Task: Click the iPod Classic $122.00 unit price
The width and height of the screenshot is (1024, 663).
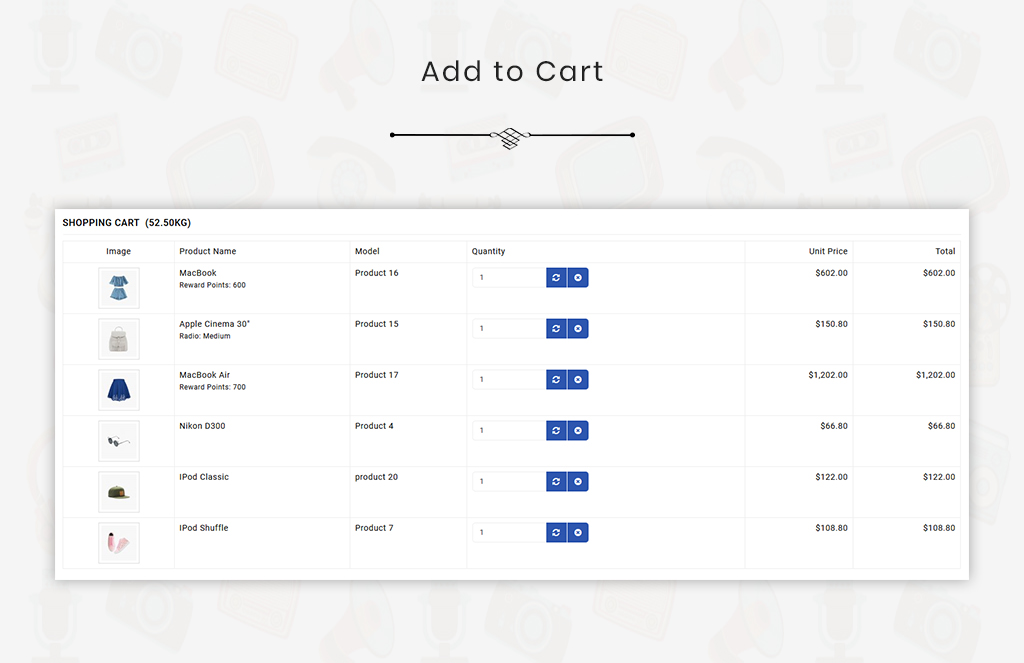Action: [x=831, y=477]
